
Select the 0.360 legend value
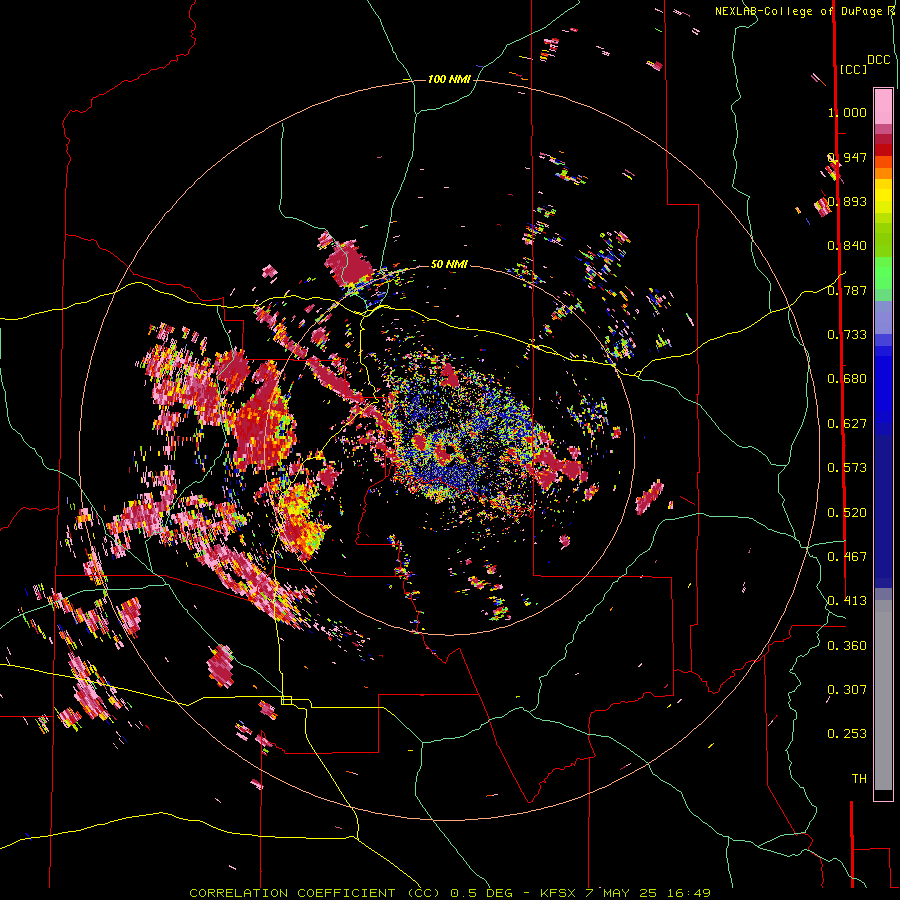tap(847, 646)
